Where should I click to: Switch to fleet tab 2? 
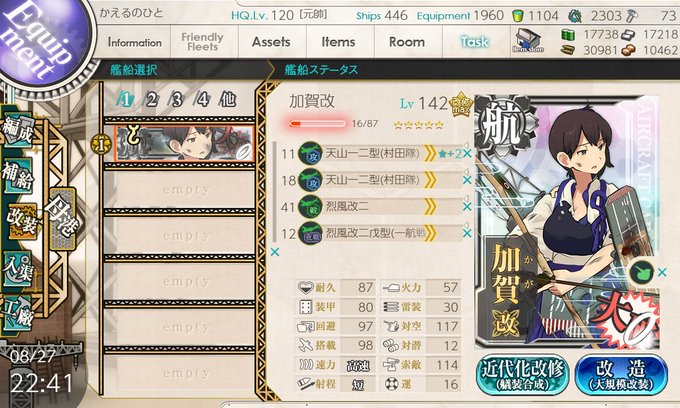[x=151, y=100]
